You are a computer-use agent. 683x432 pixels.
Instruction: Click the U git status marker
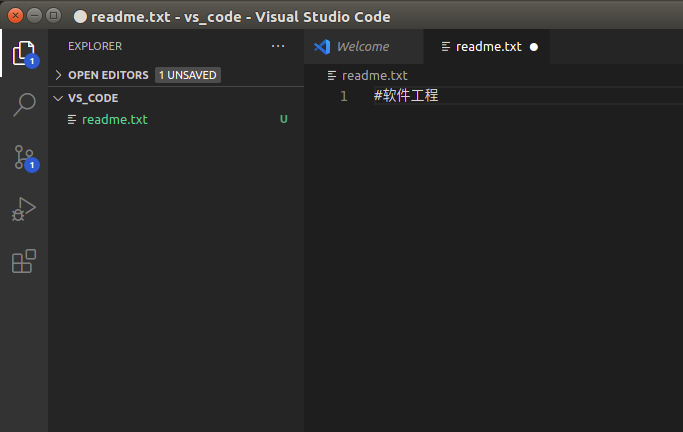pyautogui.click(x=283, y=120)
